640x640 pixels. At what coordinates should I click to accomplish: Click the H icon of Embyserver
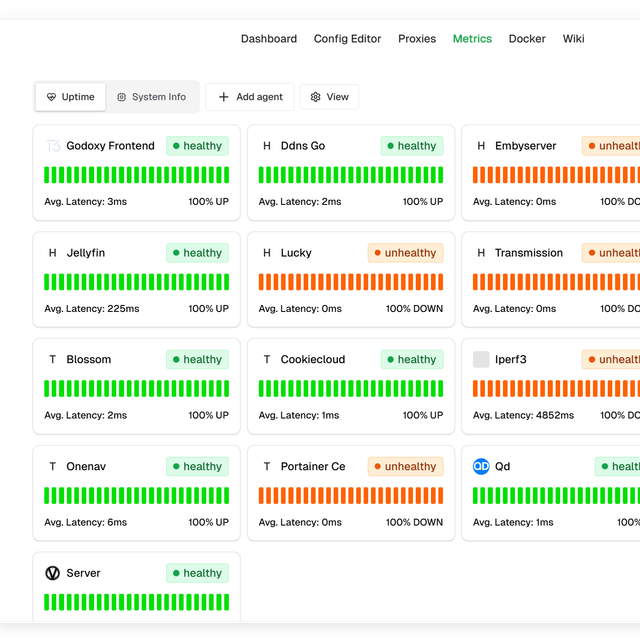click(x=481, y=146)
